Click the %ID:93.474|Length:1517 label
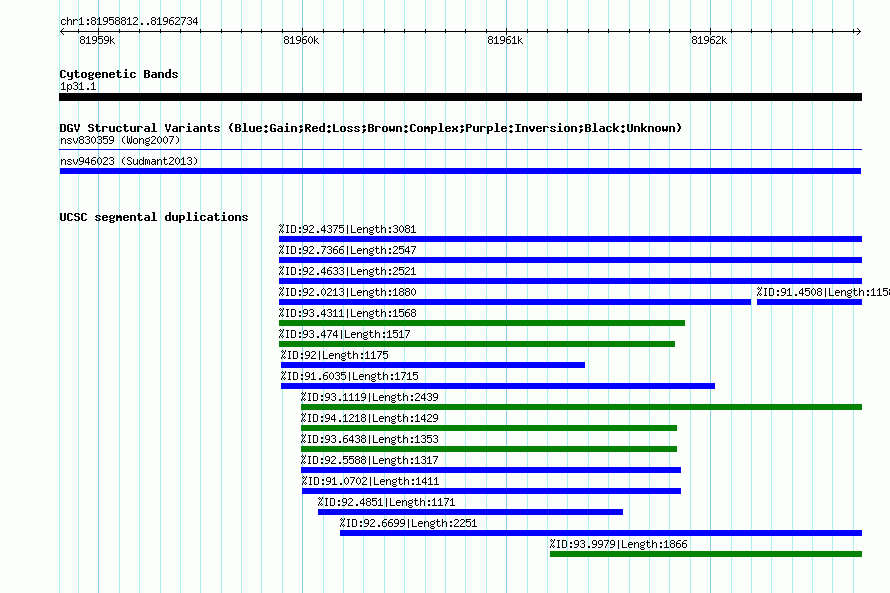Screen dimensions: 890x593 [x=345, y=334]
